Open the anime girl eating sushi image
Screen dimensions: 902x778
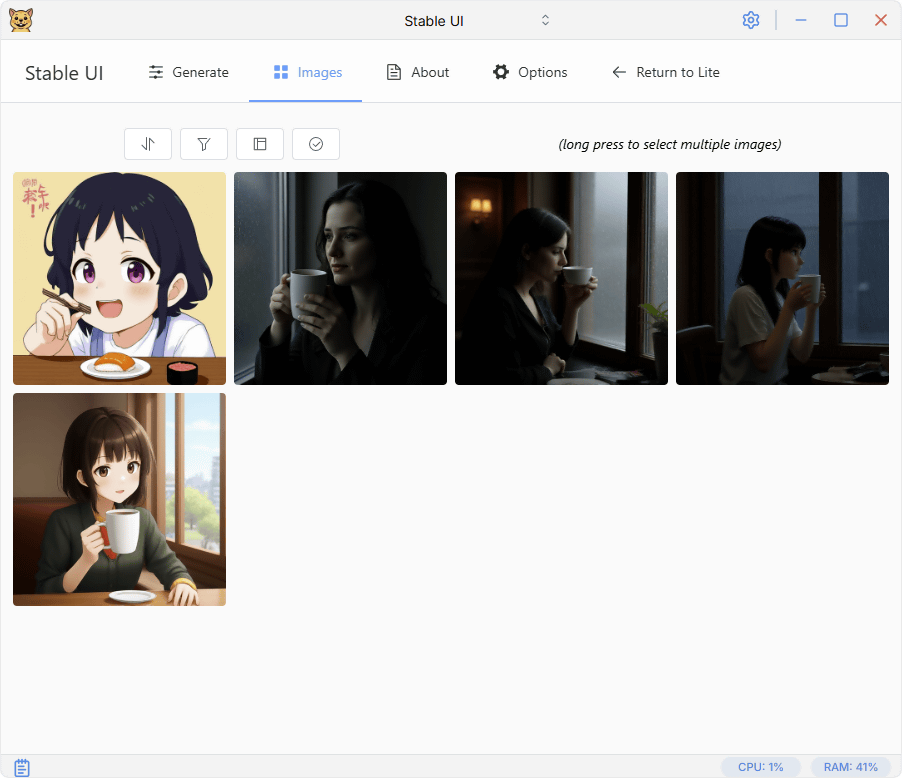click(x=119, y=278)
